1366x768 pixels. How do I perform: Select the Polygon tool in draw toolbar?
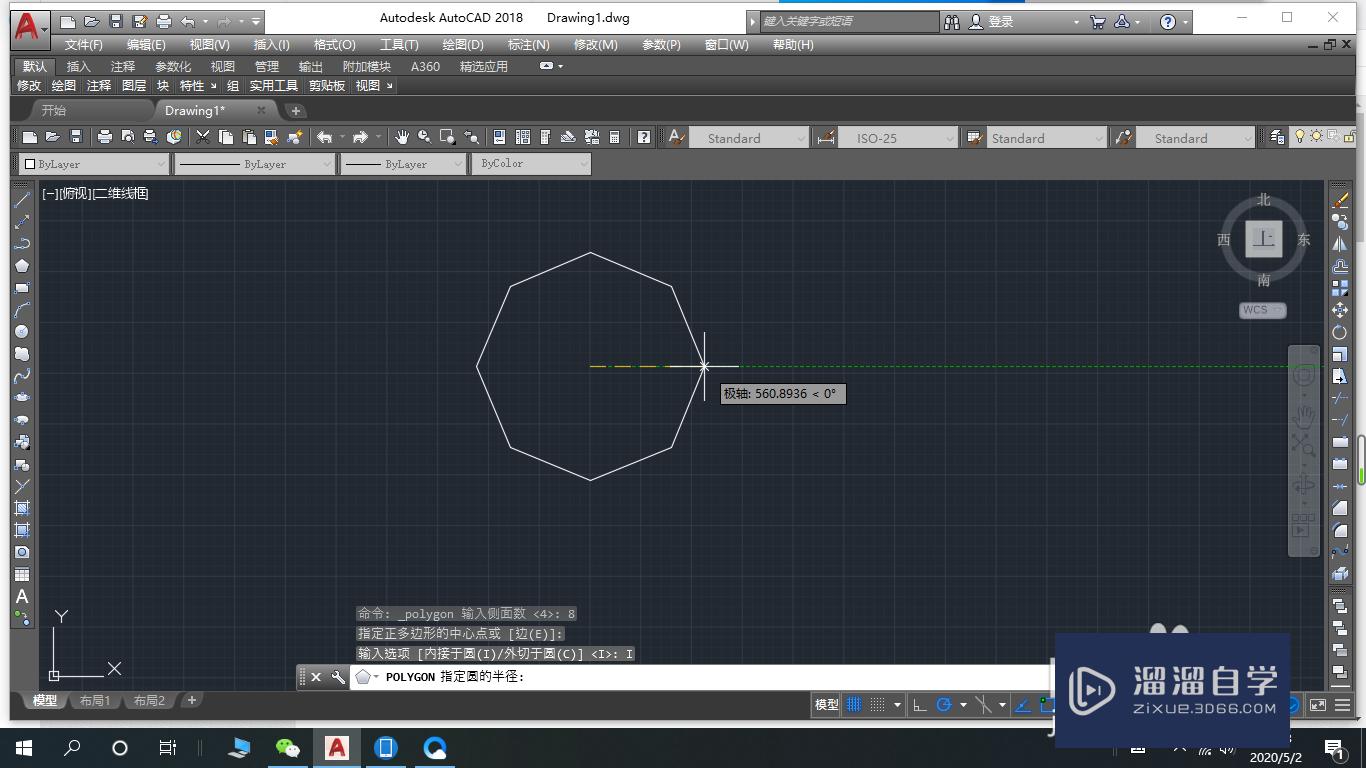(21, 266)
